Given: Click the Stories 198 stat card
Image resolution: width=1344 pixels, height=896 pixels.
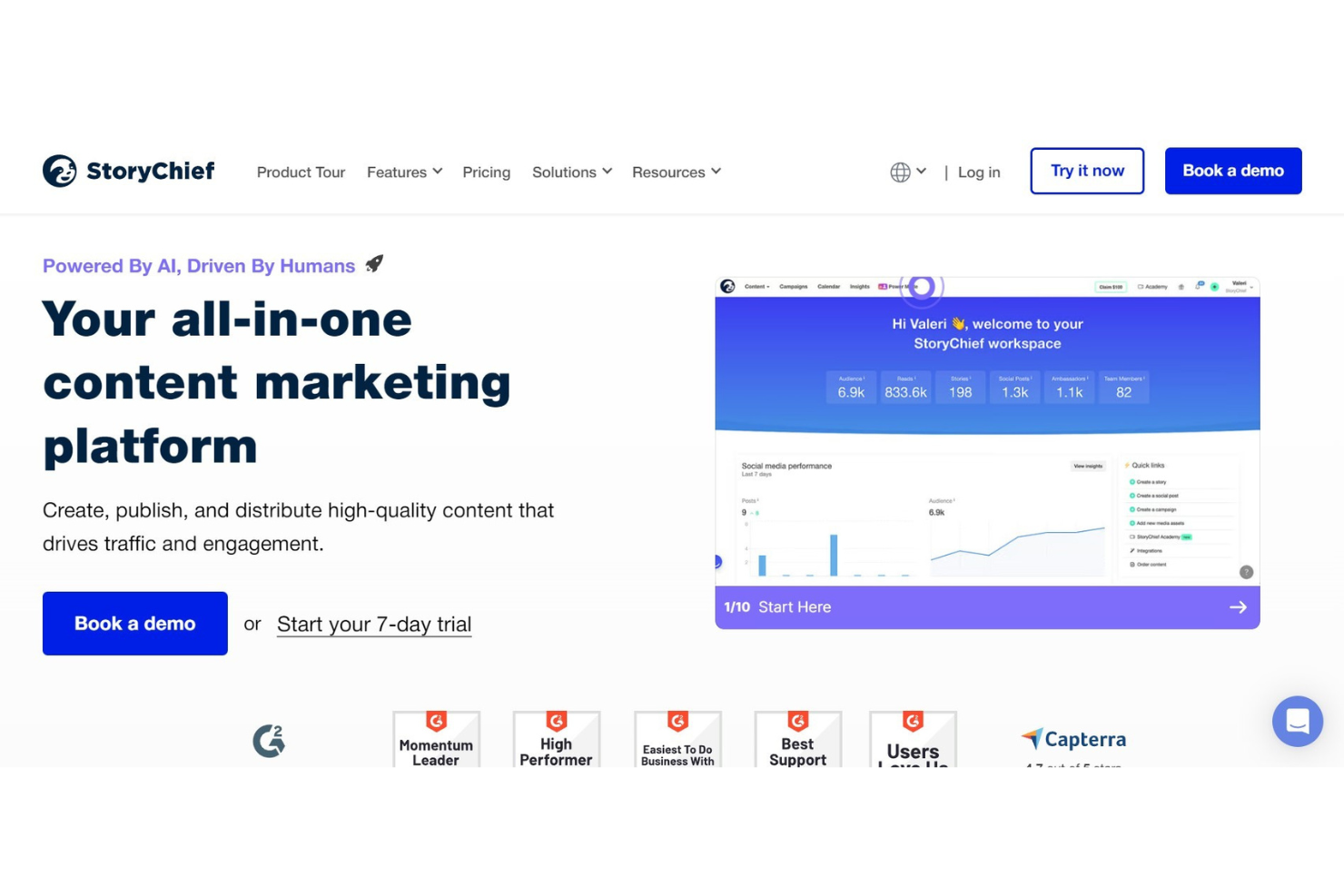Looking at the screenshot, I should pos(960,387).
